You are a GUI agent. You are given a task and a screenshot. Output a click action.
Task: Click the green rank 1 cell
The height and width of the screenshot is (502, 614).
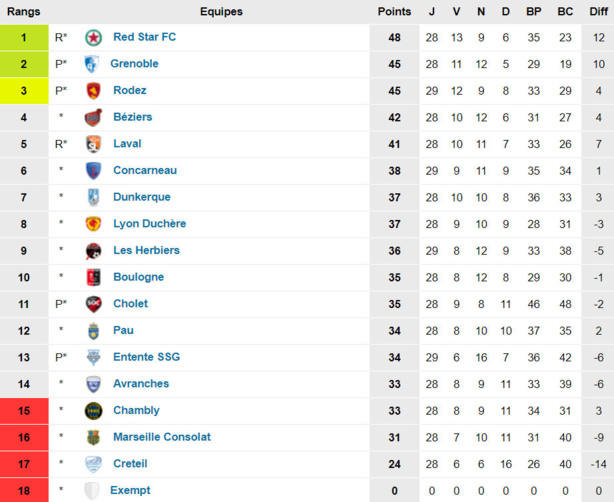(24, 37)
